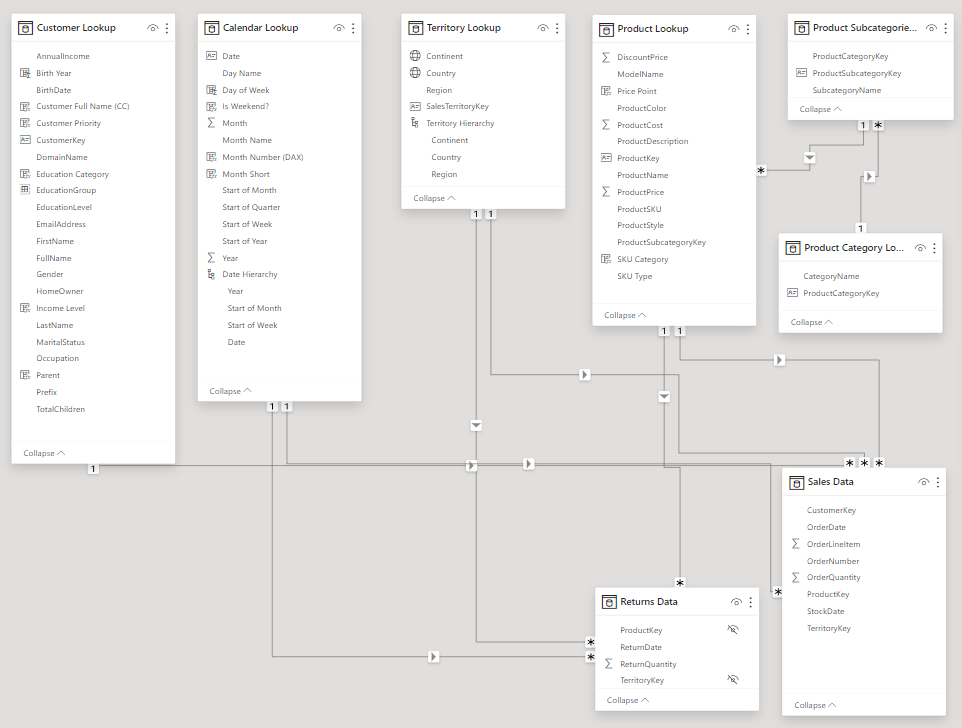Unhide ProductKey field in Returns Data
The height and width of the screenshot is (728, 962).
pyautogui.click(x=732, y=630)
